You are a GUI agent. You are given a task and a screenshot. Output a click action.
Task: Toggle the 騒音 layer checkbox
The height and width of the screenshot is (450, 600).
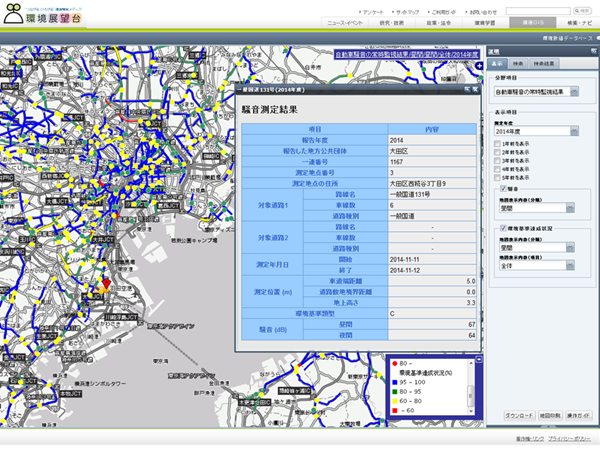point(502,187)
